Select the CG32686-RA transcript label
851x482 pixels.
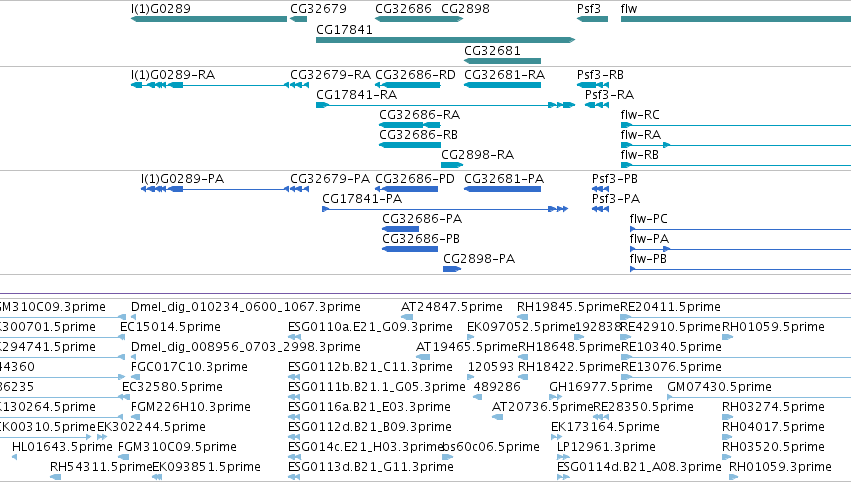point(420,115)
